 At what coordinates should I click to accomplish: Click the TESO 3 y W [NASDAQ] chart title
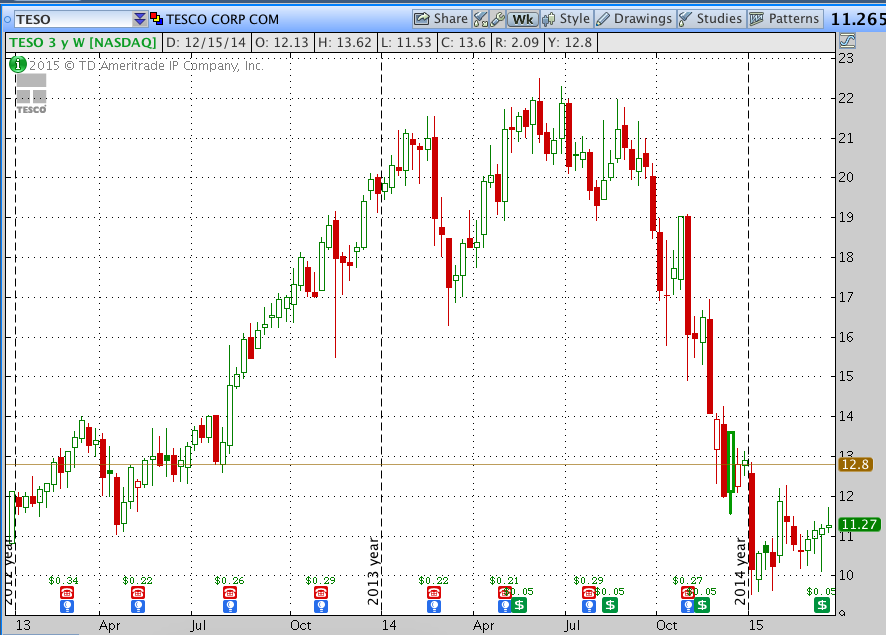(x=83, y=42)
